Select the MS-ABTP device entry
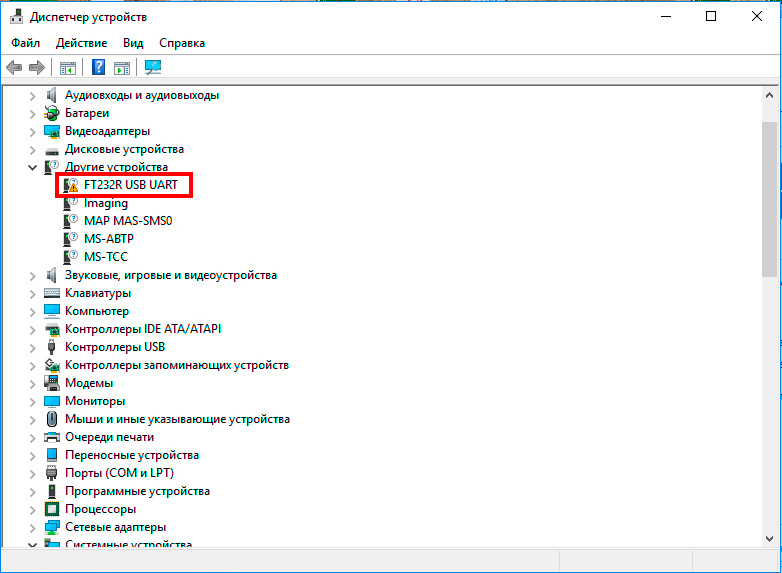The width and height of the screenshot is (782, 573). click(x=109, y=239)
